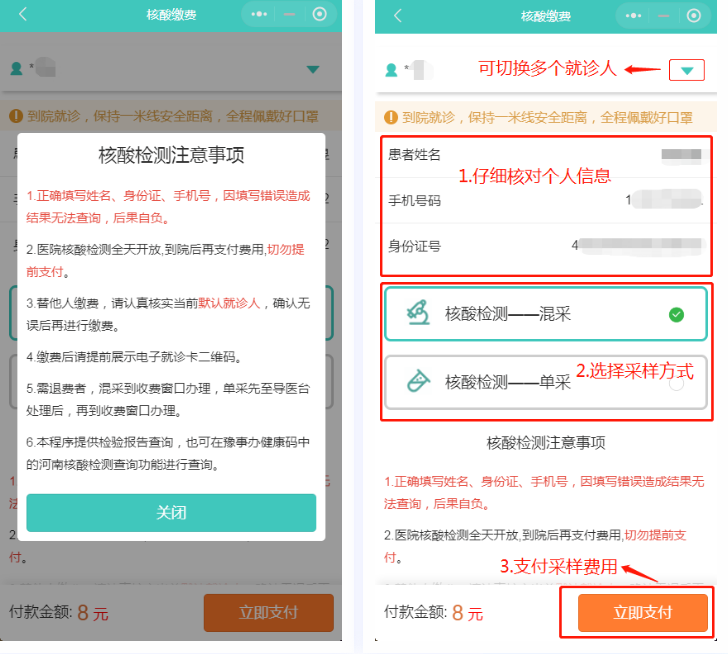This screenshot has height=654, width=728.
Task: Close mini program via left screen circle icon
Action: point(319,14)
